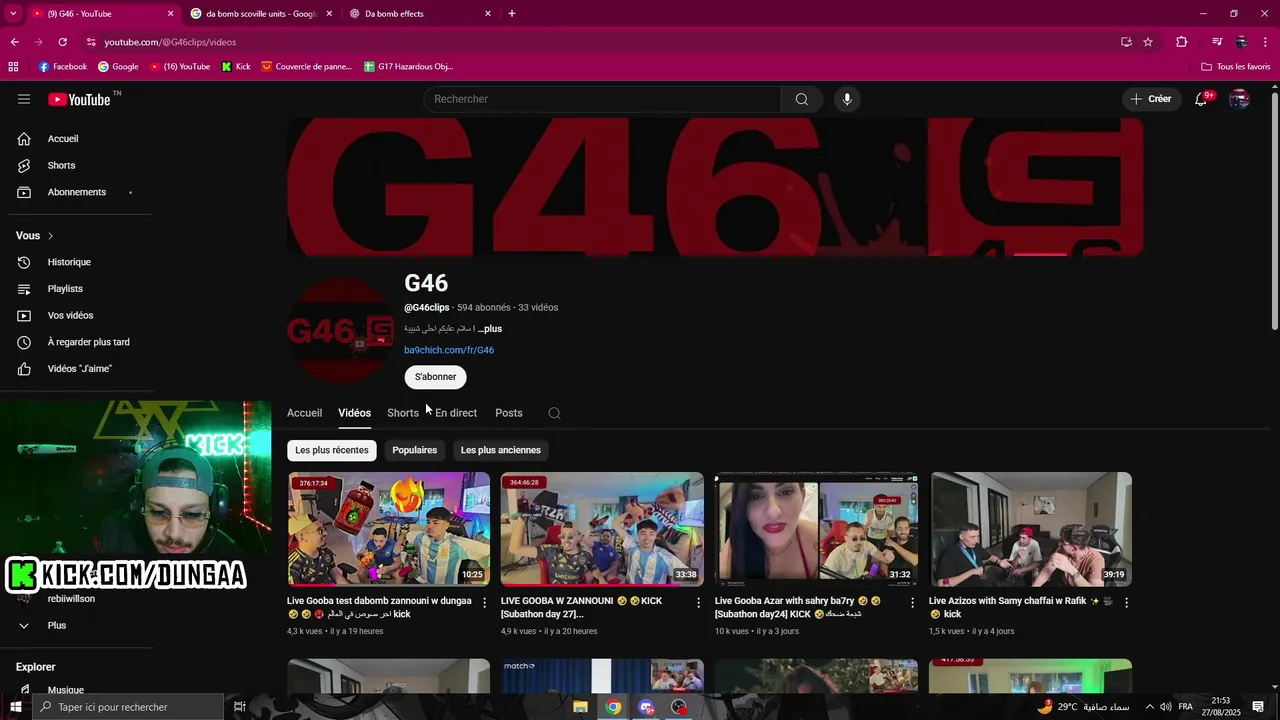The width and height of the screenshot is (1280, 720).
Task: Expand channel description ...plus
Action: [490, 329]
